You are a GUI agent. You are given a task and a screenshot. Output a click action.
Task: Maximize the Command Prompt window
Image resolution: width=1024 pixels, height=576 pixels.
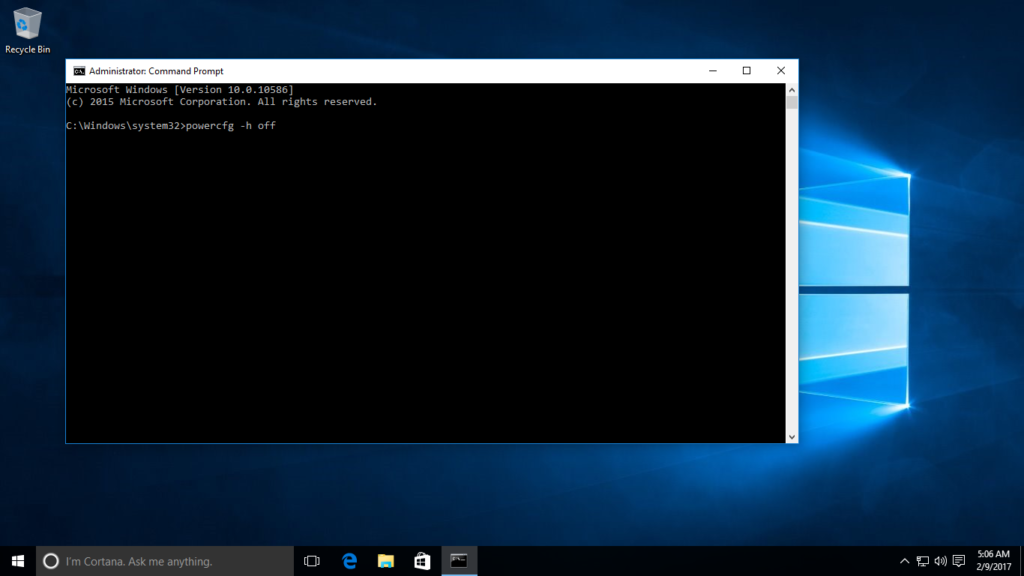coord(746,71)
